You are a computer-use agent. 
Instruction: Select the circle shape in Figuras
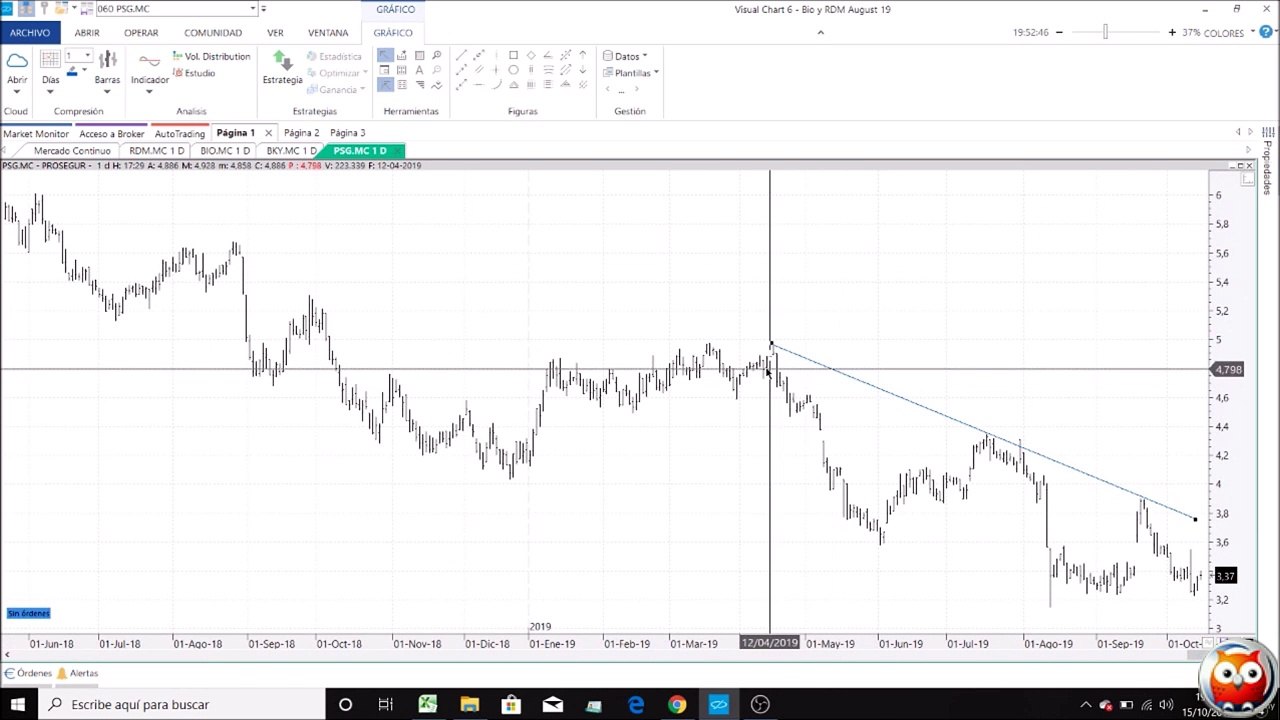click(x=513, y=70)
